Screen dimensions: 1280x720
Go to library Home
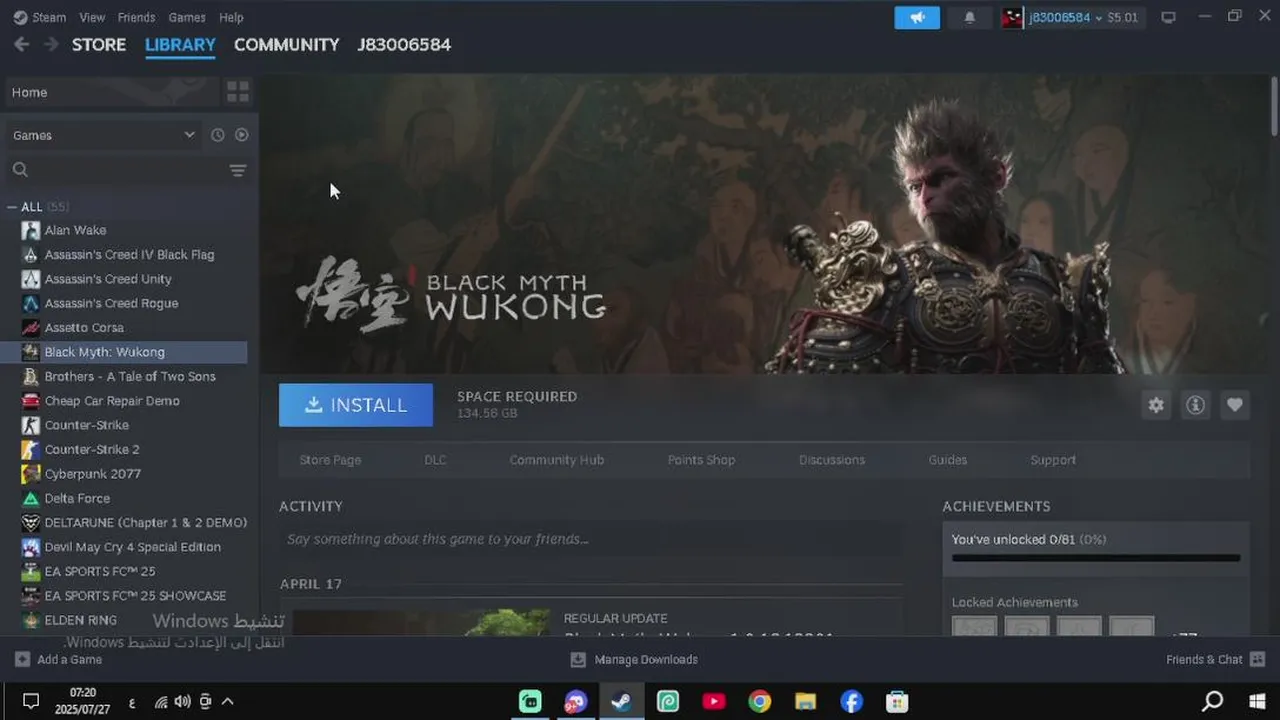113,92
